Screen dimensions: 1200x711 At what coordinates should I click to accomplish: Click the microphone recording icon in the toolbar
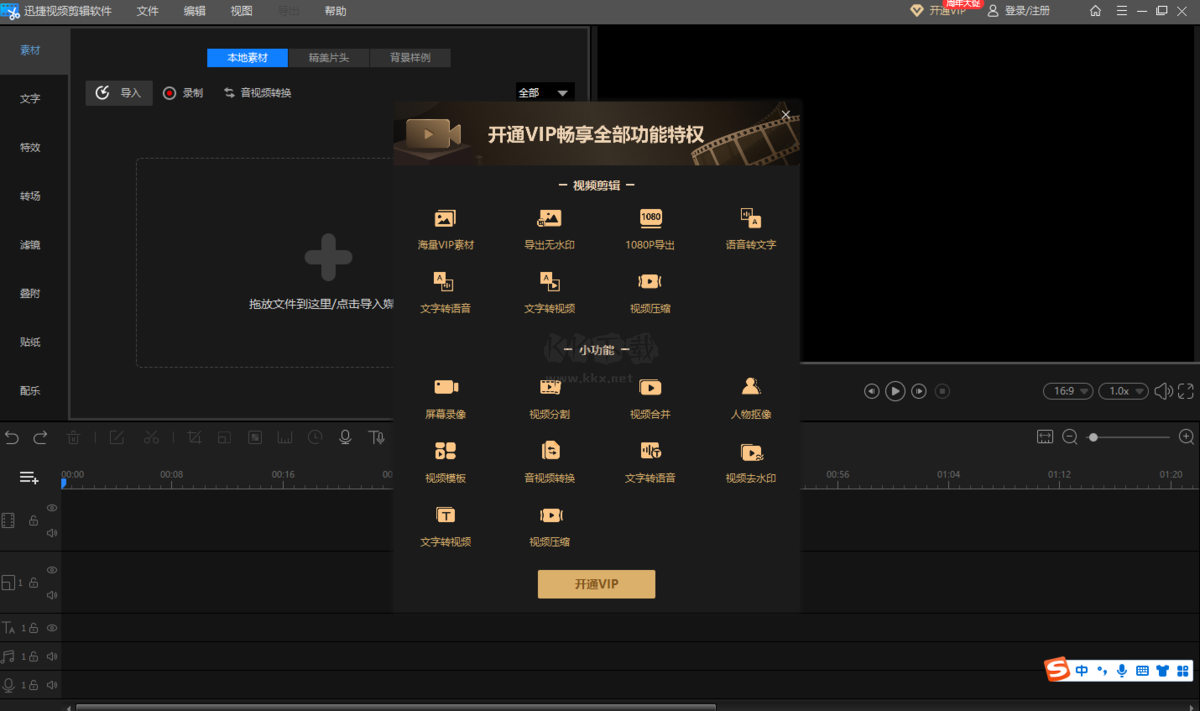pos(345,437)
